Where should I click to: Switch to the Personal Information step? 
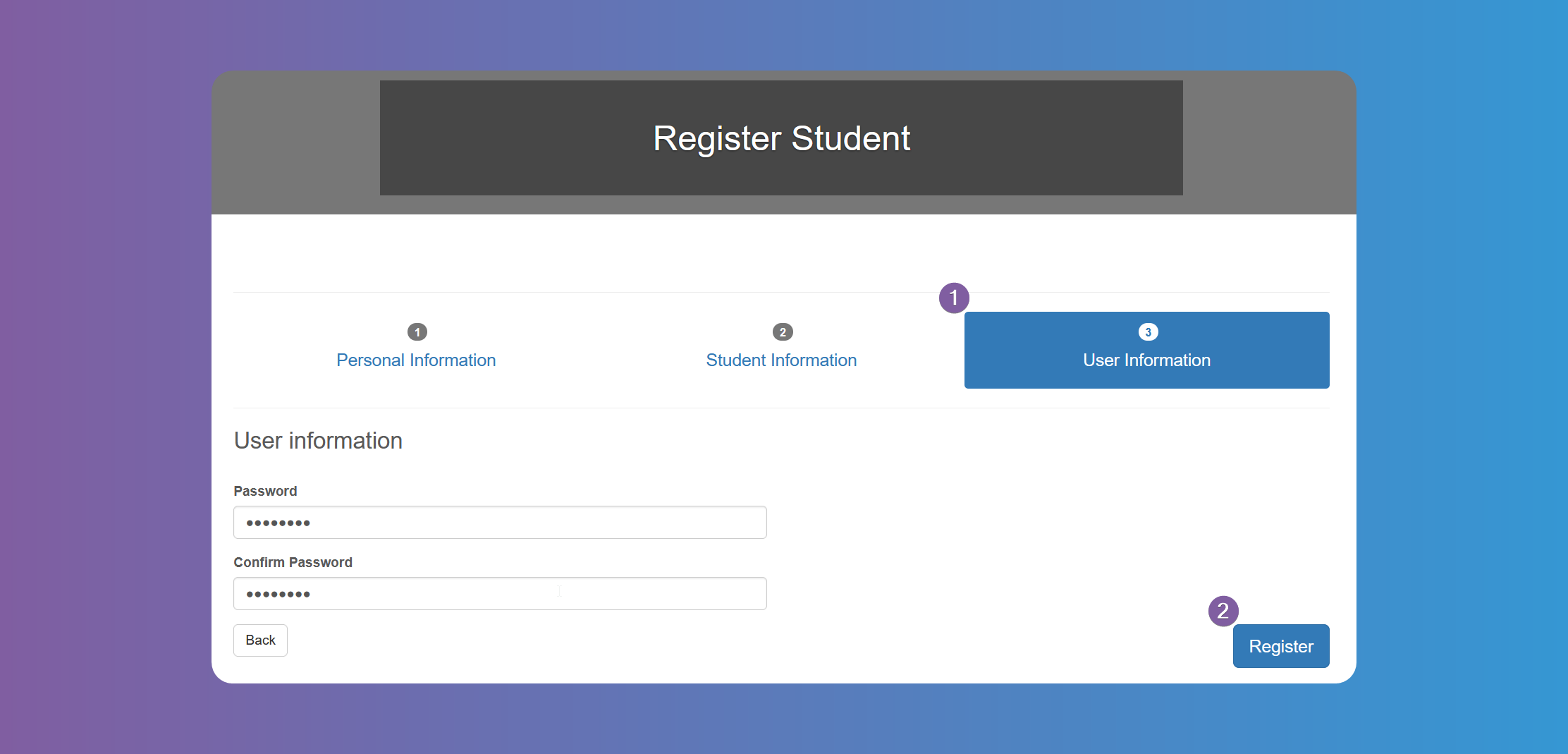416,360
